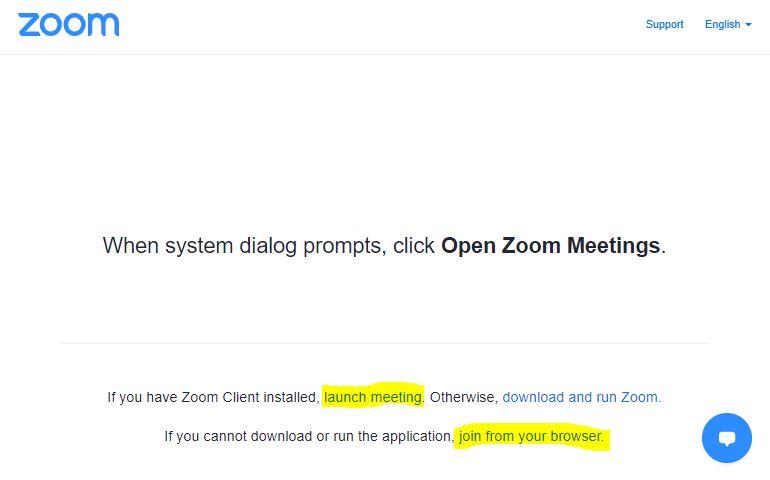This screenshot has height=480, width=770.
Task: Click the word 'Zoom' in the download link
Action: click(639, 397)
